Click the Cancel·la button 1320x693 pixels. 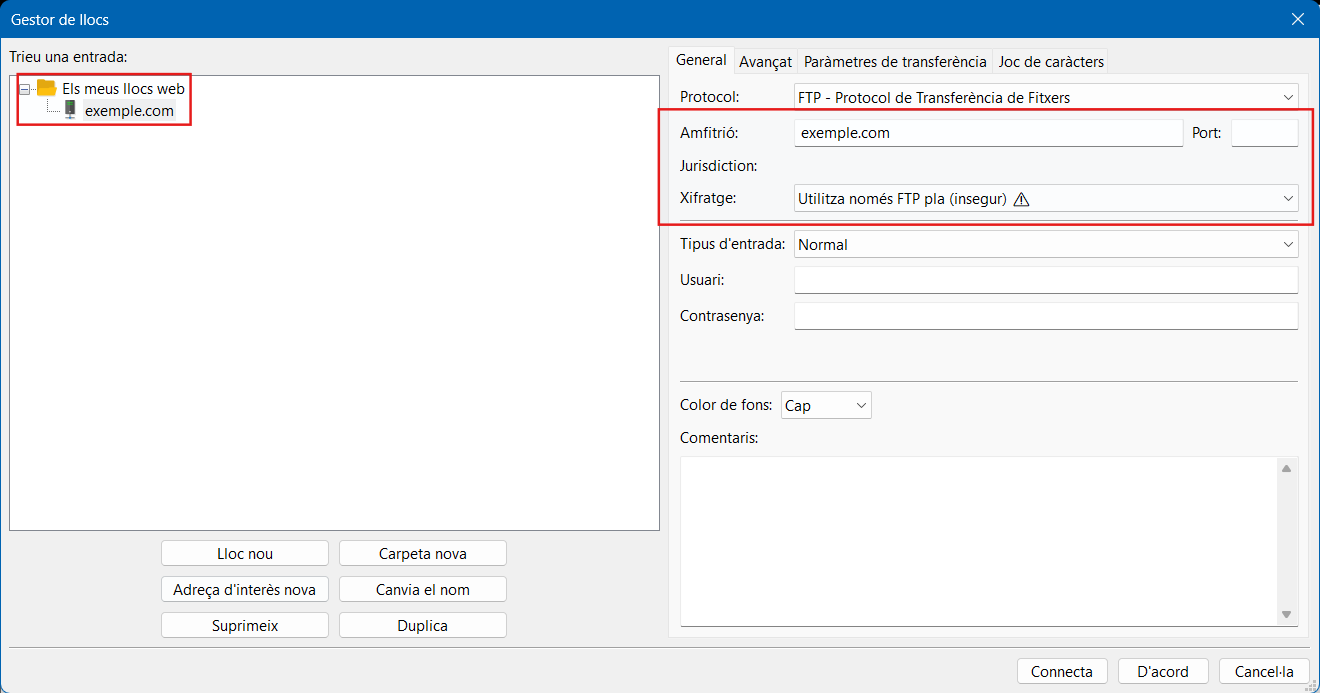pyautogui.click(x=1264, y=671)
